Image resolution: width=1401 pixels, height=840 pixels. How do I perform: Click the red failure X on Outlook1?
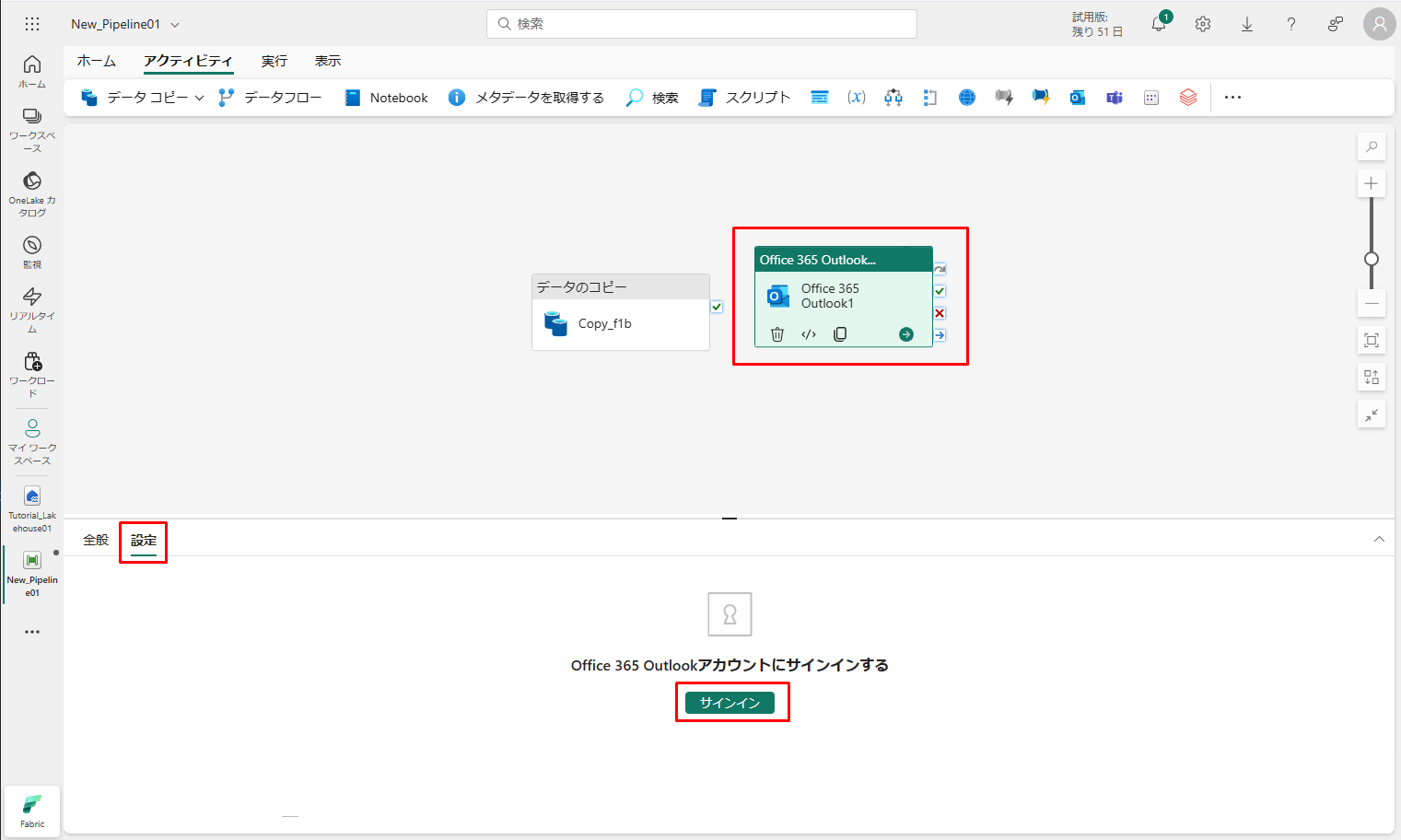(940, 313)
